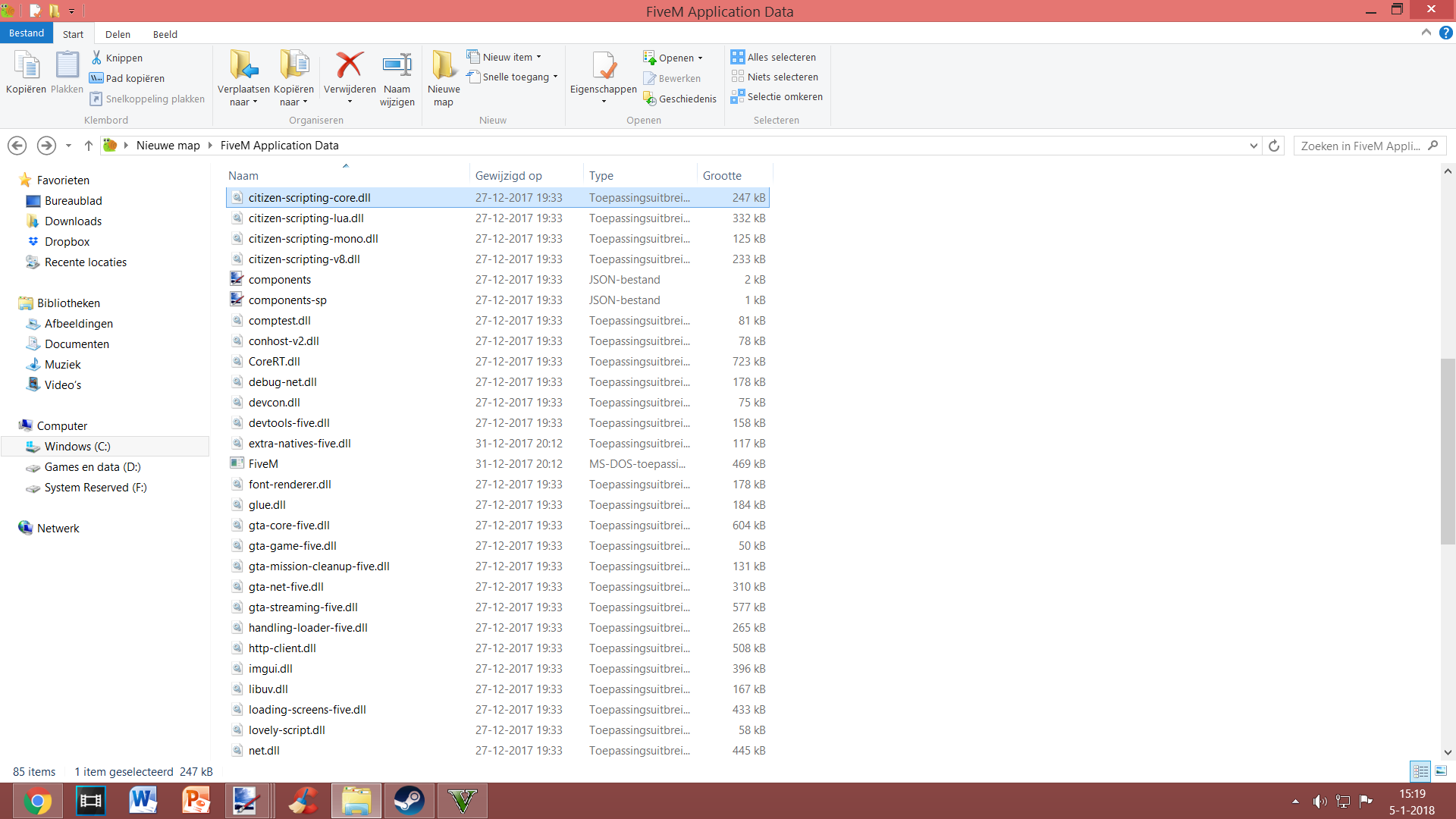This screenshot has width=1456, height=819.
Task: Open recent locations dropdown arrow
Action: click(x=68, y=146)
